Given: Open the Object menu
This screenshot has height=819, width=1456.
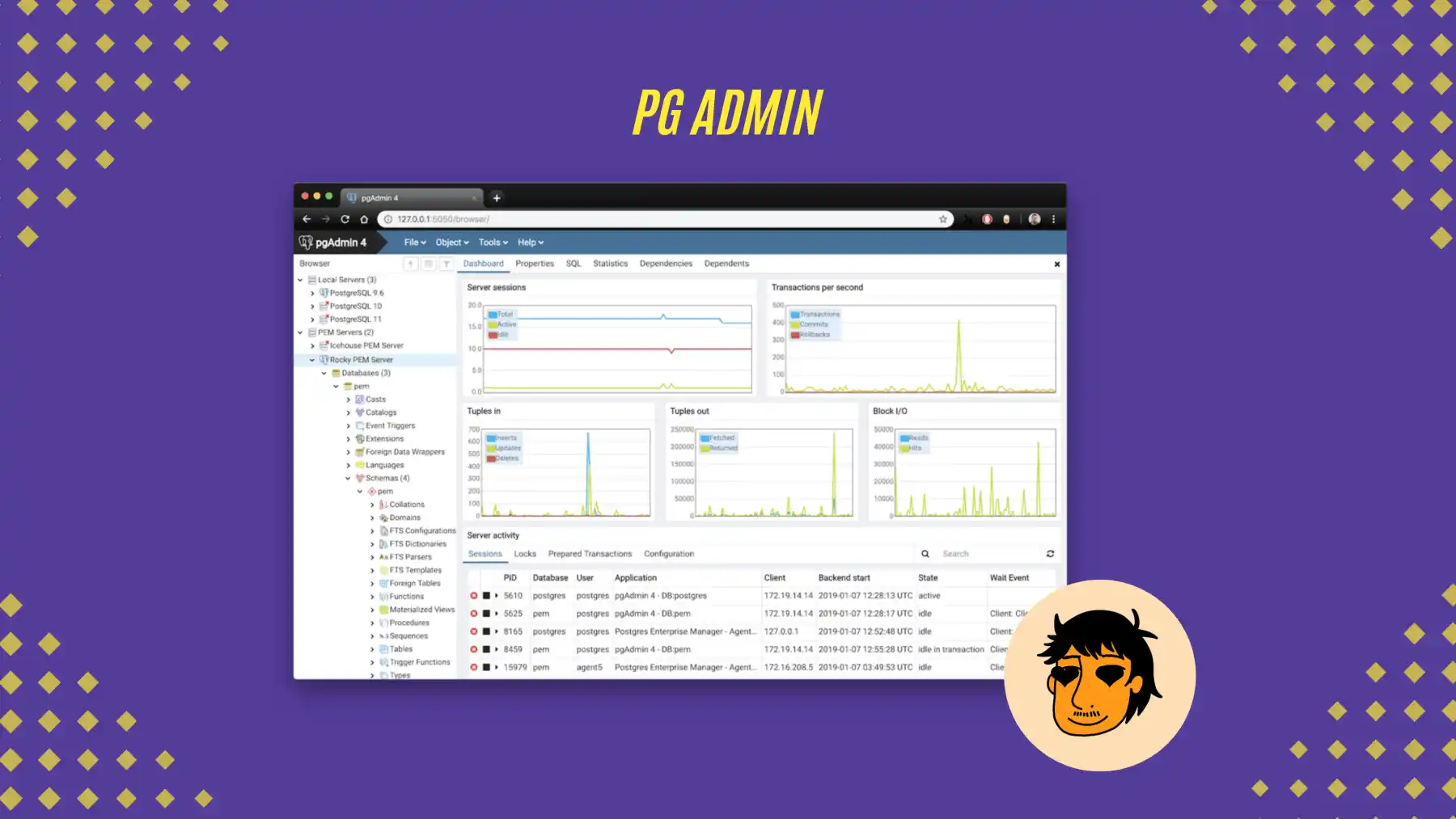Looking at the screenshot, I should [452, 243].
